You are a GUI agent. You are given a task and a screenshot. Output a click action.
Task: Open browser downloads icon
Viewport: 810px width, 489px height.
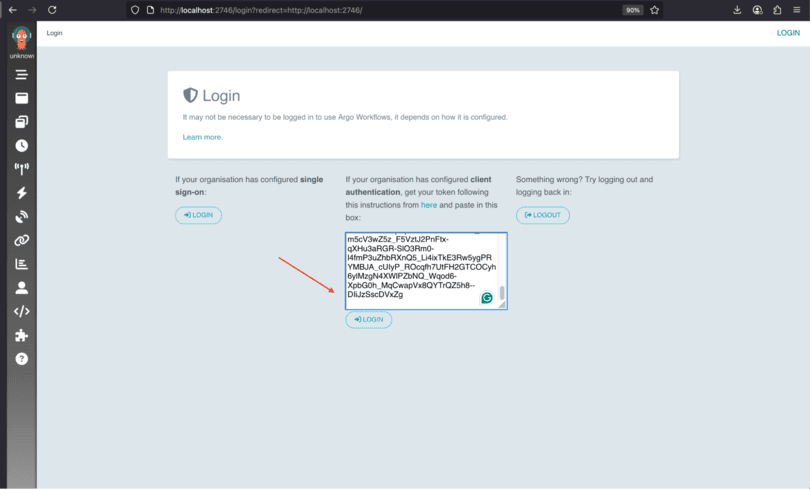pos(737,10)
